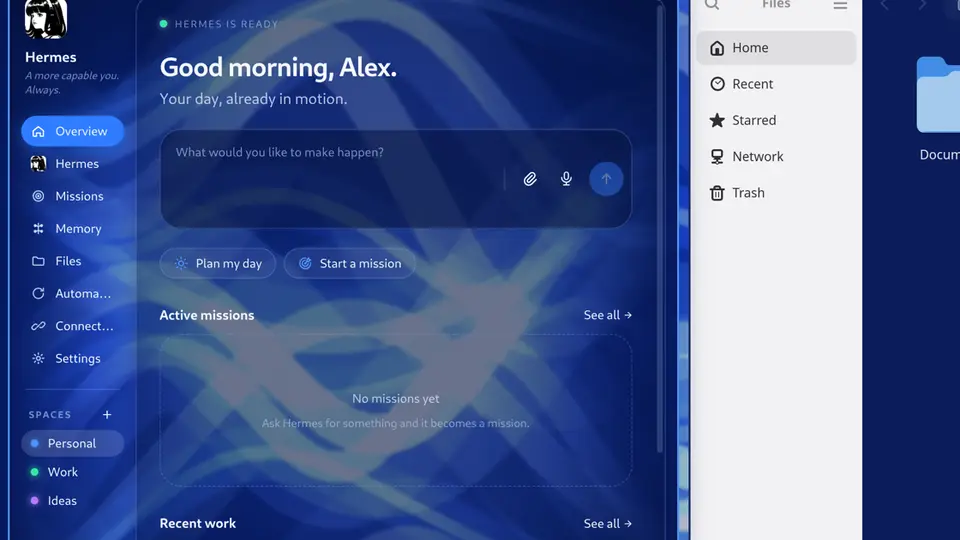
Task: Open the Automations sidebar entry
Action: [x=72, y=293]
